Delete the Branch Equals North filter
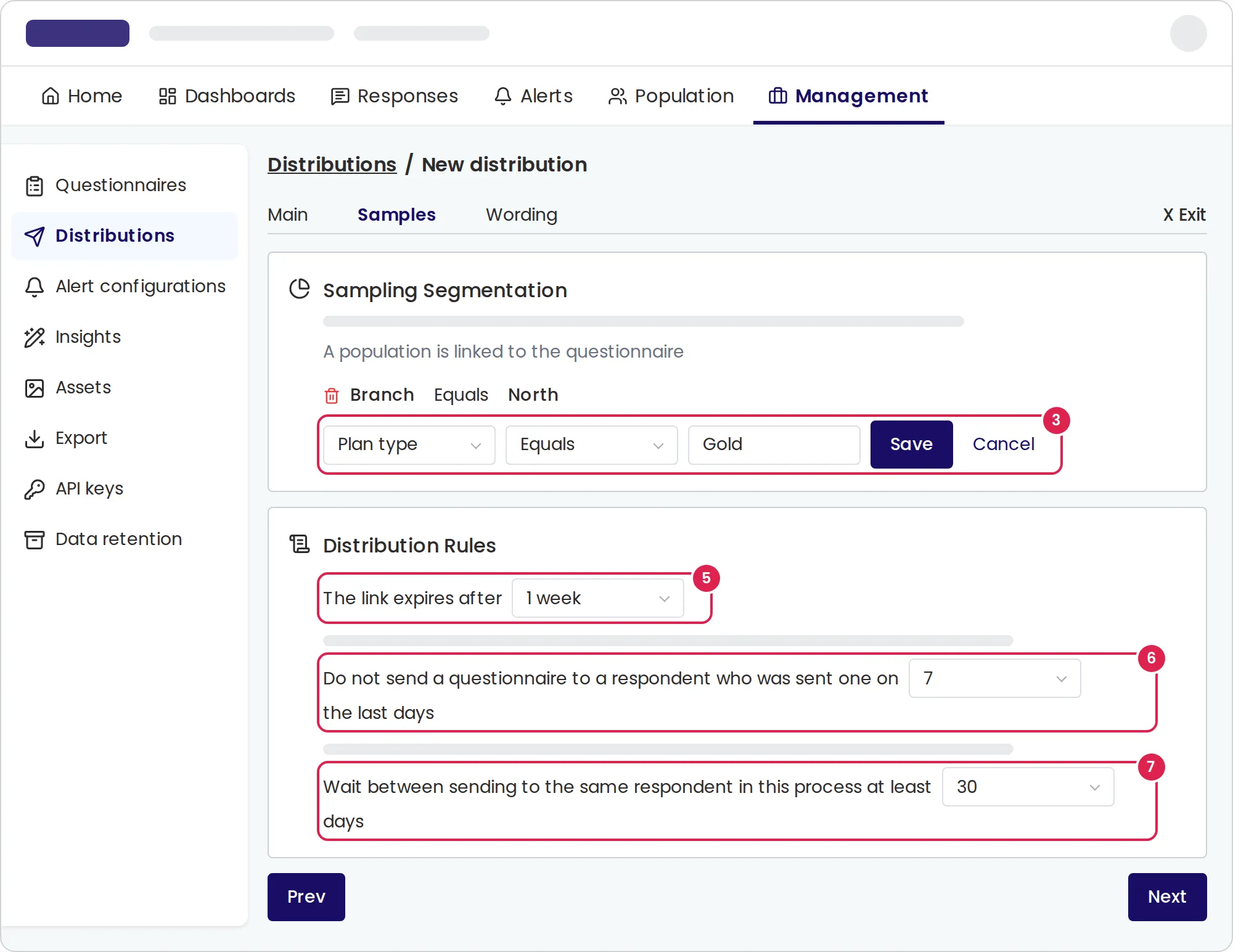The height and width of the screenshot is (952, 1233). [x=332, y=395]
